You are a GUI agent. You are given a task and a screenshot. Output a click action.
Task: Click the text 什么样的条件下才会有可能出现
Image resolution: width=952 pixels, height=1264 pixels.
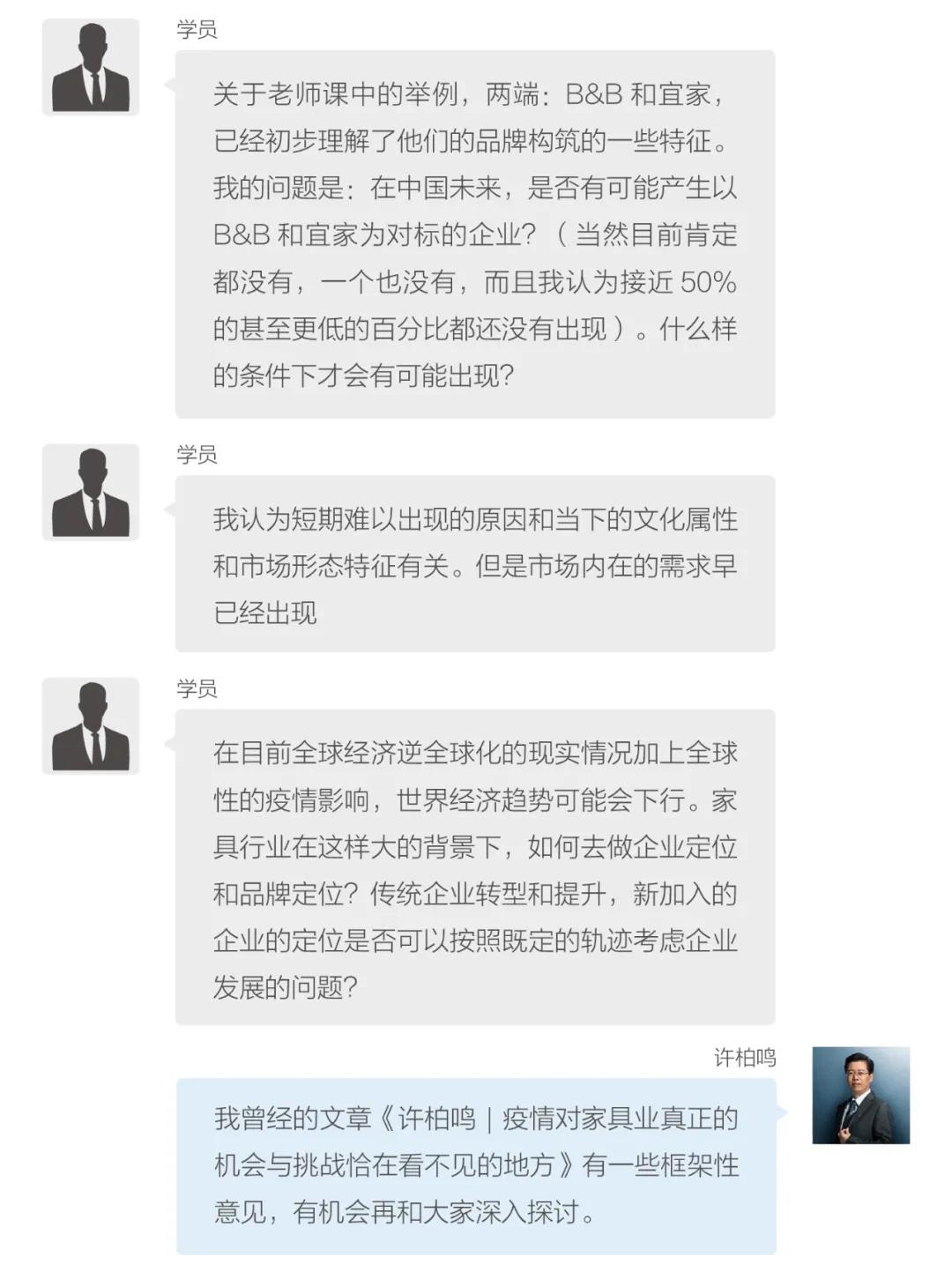click(475, 353)
